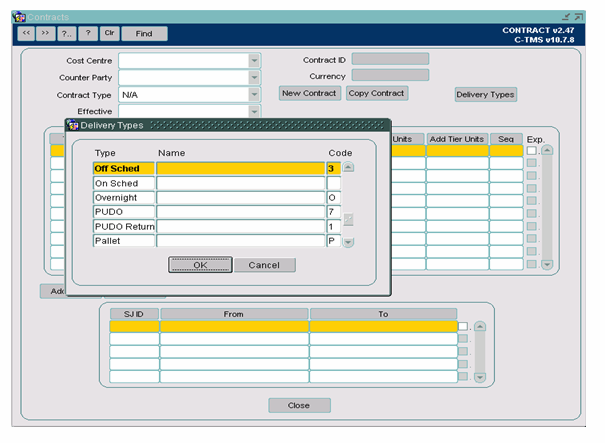Click the Name field for Off Sched
The height and width of the screenshot is (443, 605).
(x=241, y=169)
